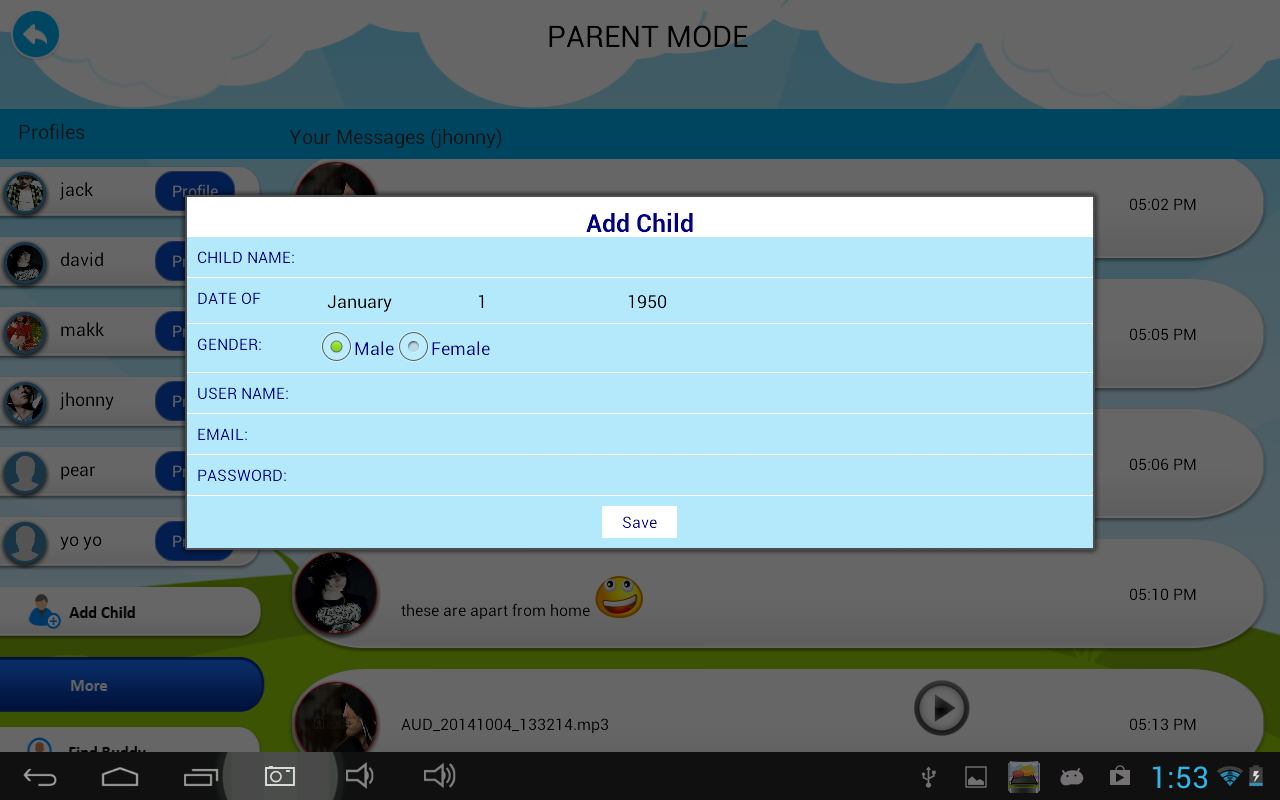
Task: Select the pear profile name
Action: click(x=77, y=470)
